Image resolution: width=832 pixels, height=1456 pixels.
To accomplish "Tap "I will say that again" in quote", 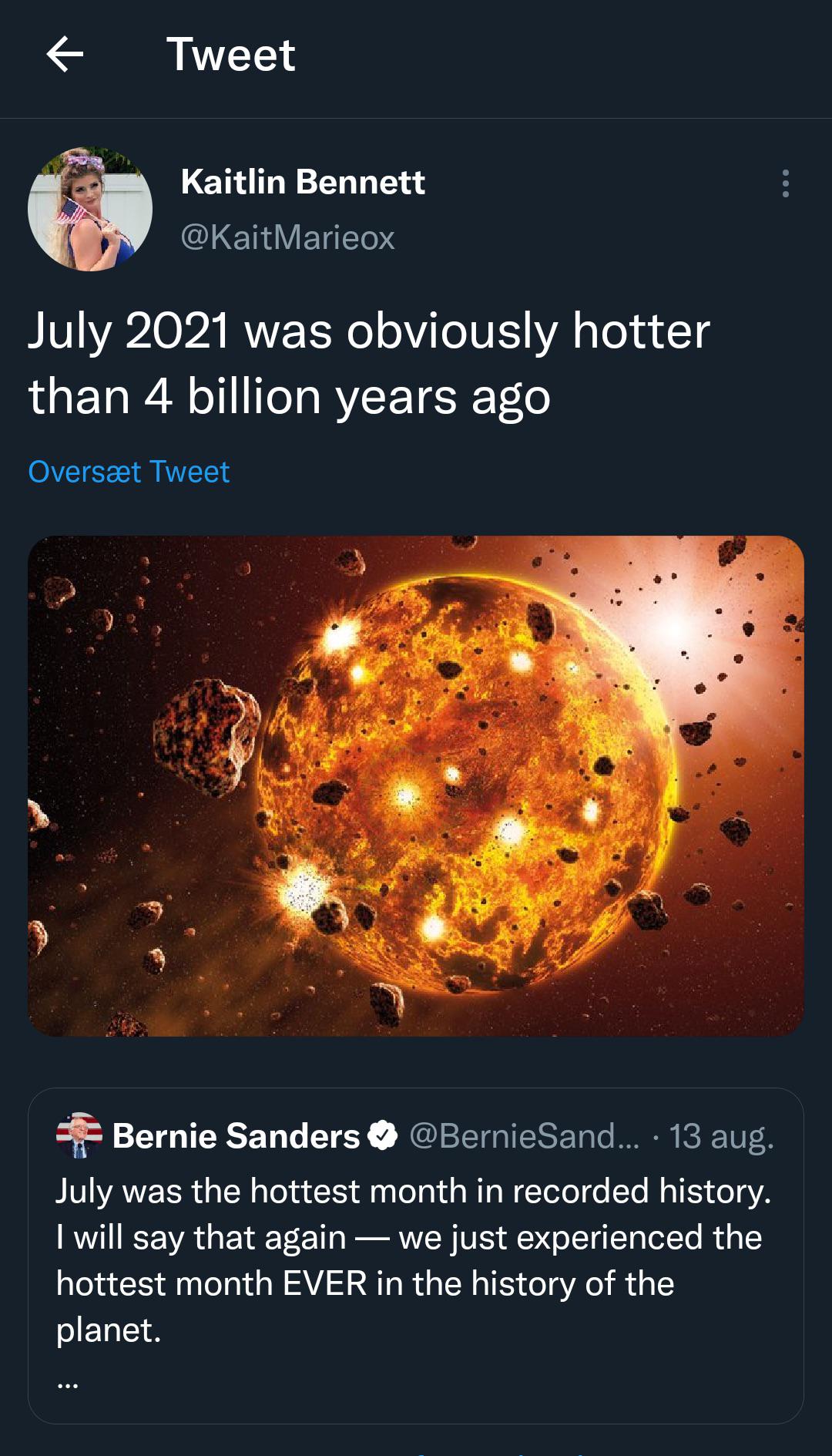I will tap(200, 1237).
